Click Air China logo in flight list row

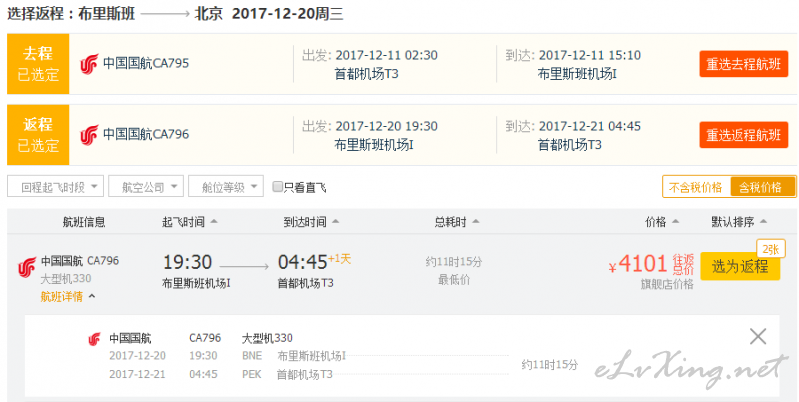pyautogui.click(x=27, y=268)
